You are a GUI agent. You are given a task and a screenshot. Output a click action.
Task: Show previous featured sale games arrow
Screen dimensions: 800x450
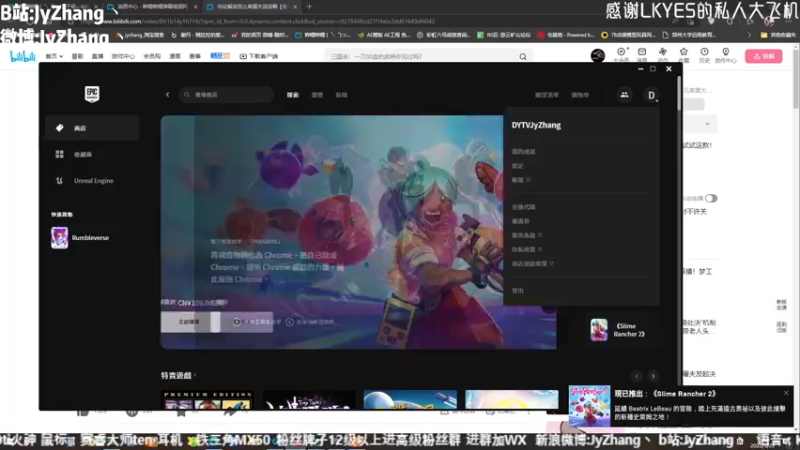637,376
